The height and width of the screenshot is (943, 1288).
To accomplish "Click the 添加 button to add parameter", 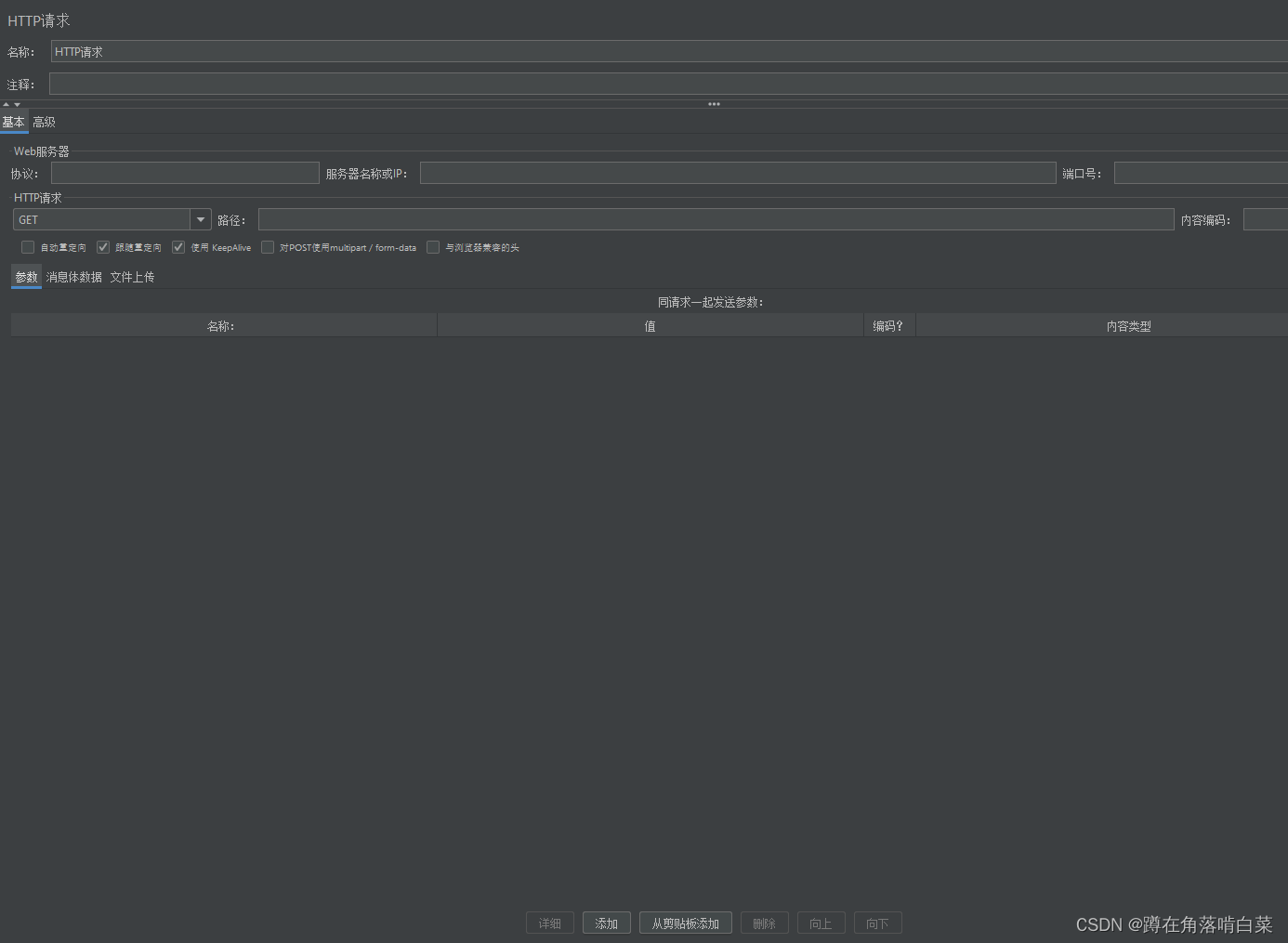I will click(x=607, y=923).
